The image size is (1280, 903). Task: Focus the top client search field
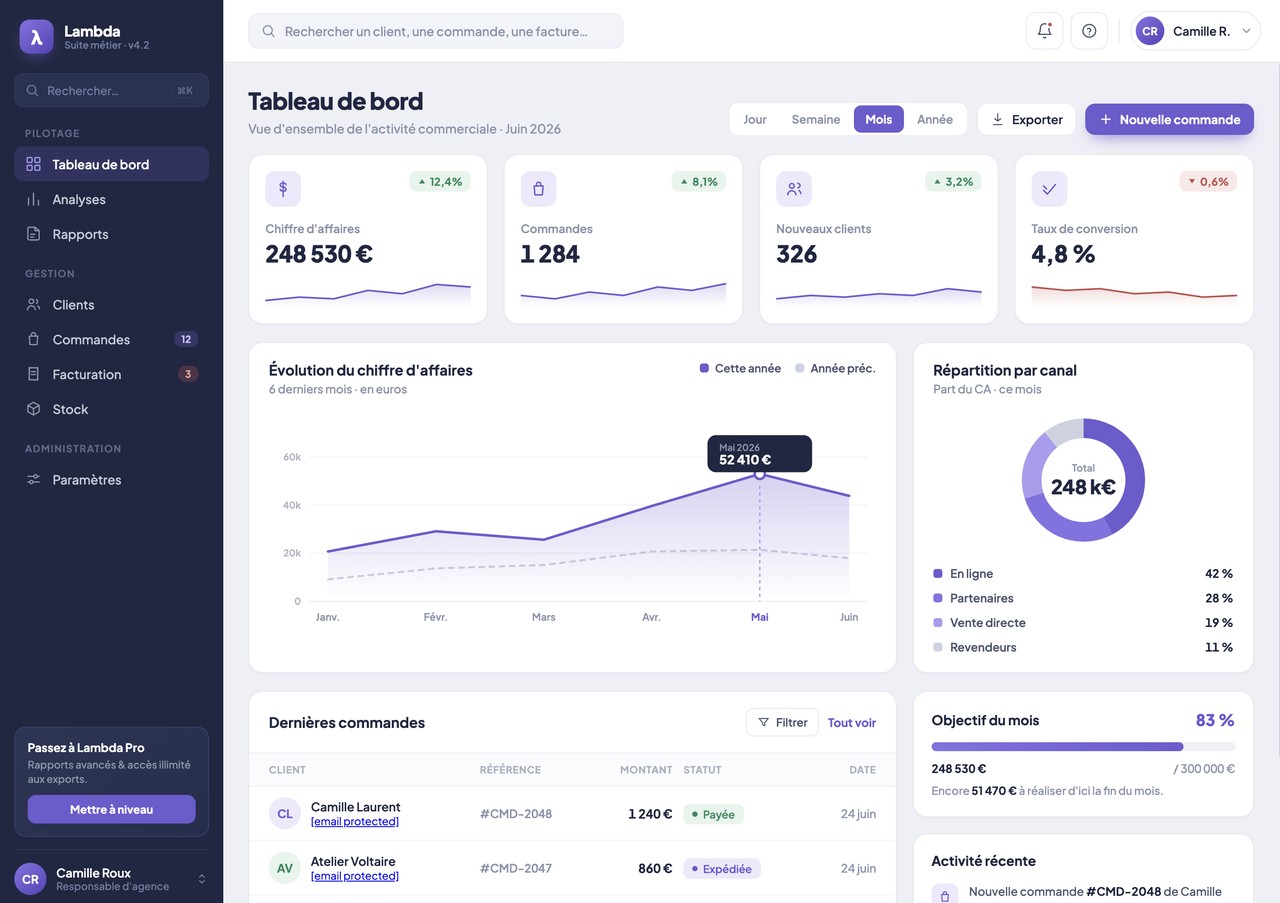[436, 31]
